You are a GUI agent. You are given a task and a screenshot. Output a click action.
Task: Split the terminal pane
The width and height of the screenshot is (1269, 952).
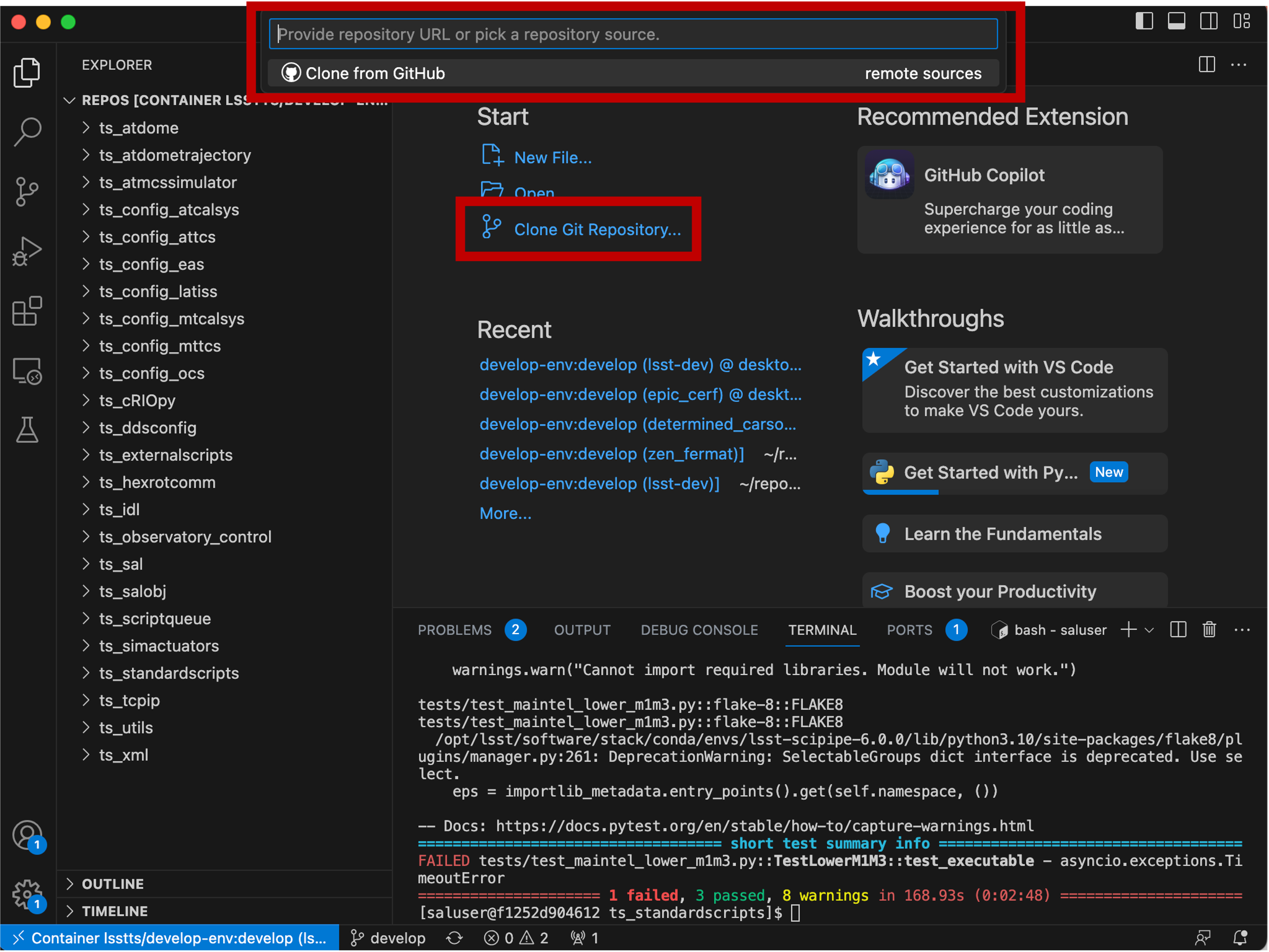click(1179, 630)
